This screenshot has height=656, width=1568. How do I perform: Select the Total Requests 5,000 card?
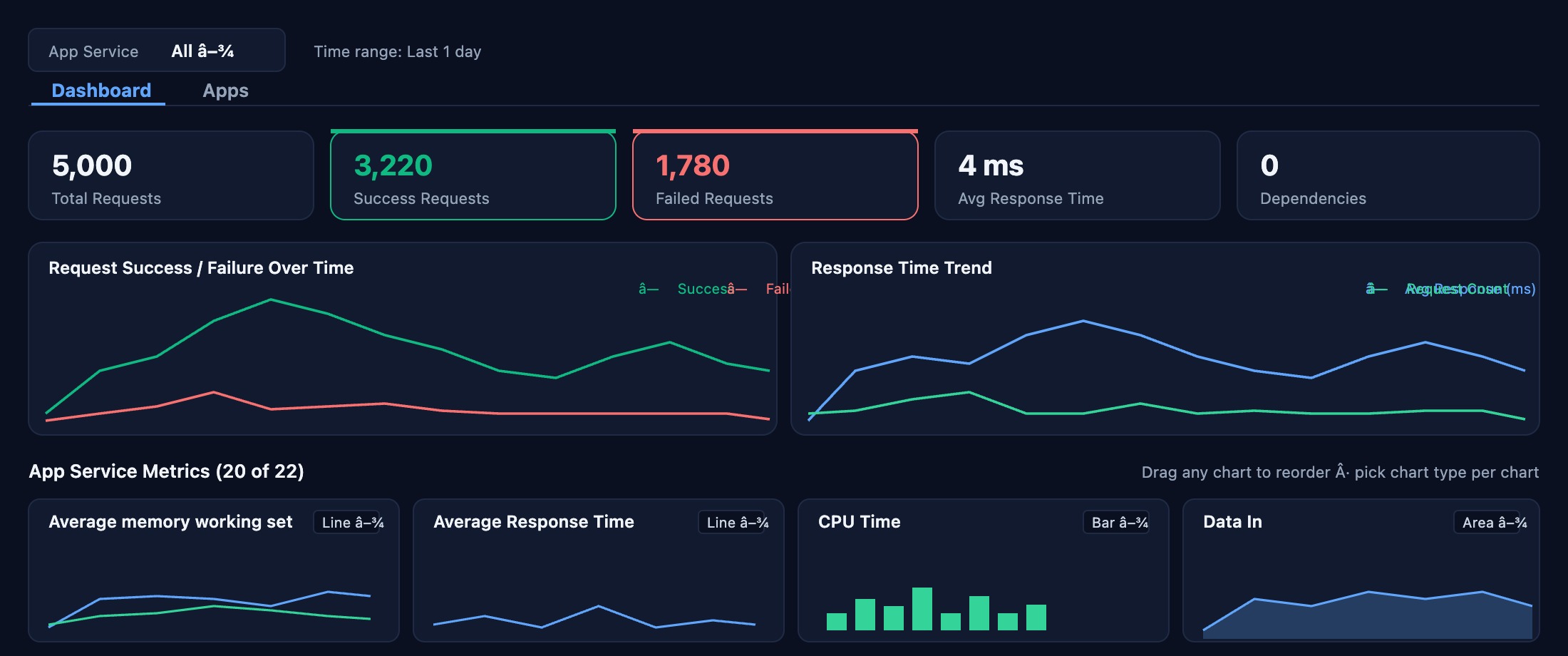[x=171, y=175]
